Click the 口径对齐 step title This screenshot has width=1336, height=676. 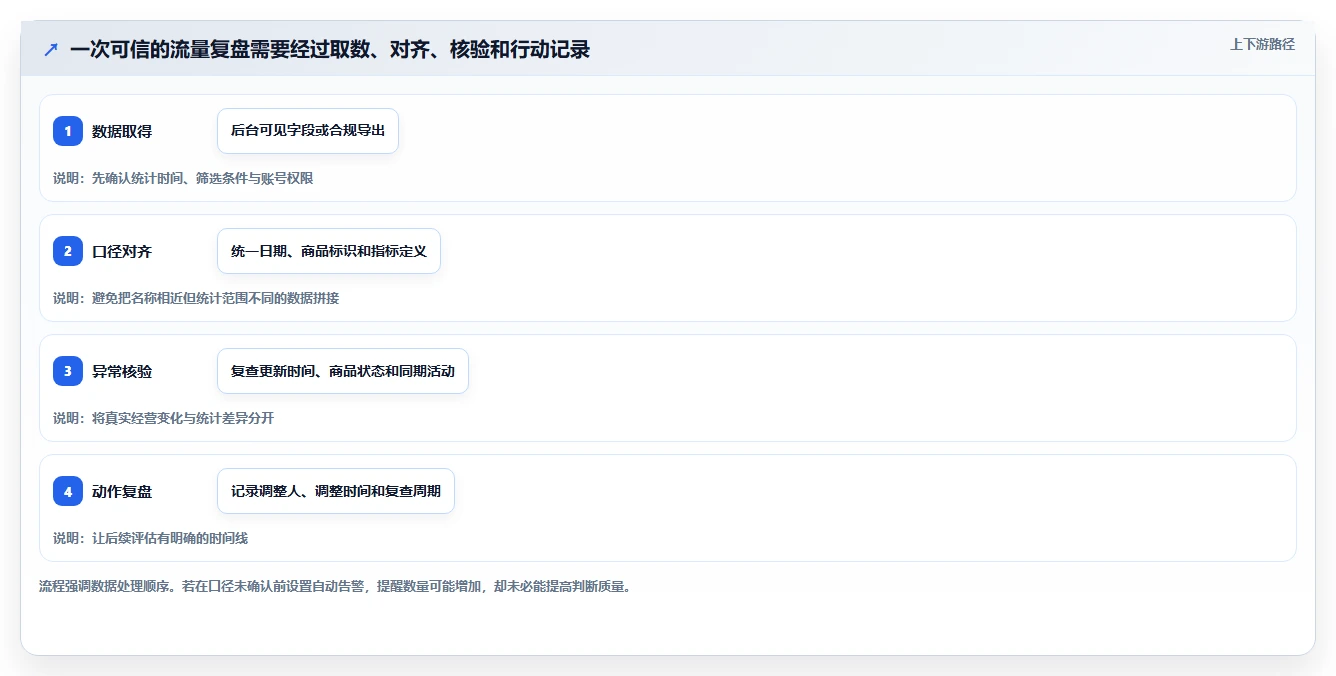pyautogui.click(x=122, y=251)
